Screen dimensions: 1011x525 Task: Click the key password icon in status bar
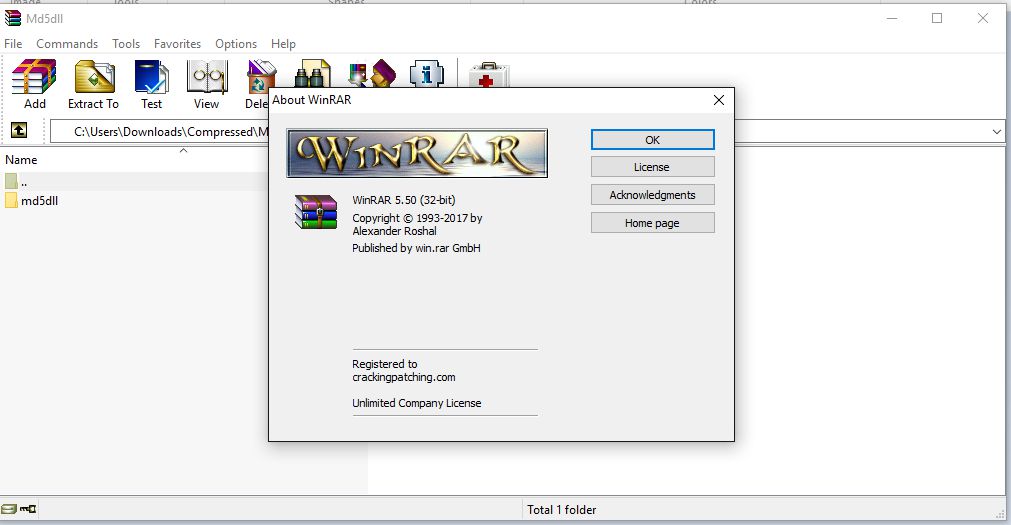pyautogui.click(x=30, y=510)
